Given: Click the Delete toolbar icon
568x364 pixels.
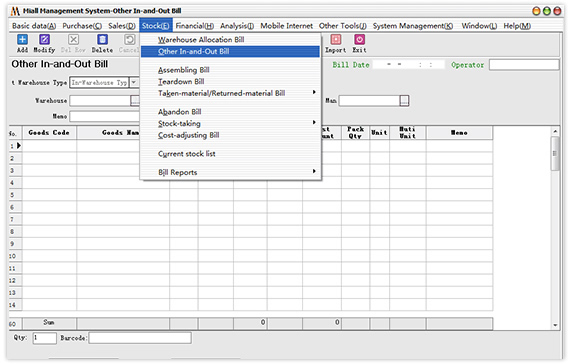Looking at the screenshot, I should point(102,40).
